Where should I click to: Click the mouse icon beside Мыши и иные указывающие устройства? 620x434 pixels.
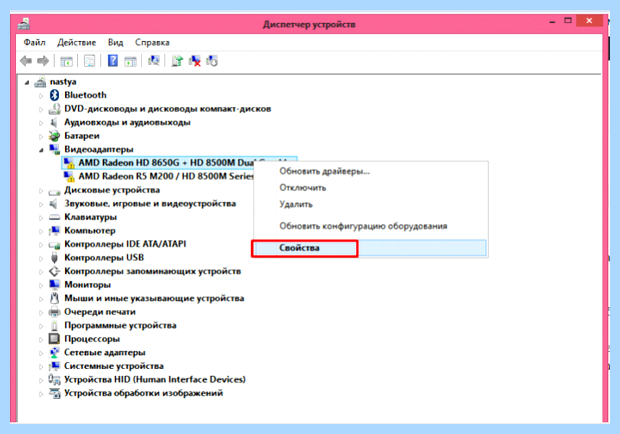(54, 298)
